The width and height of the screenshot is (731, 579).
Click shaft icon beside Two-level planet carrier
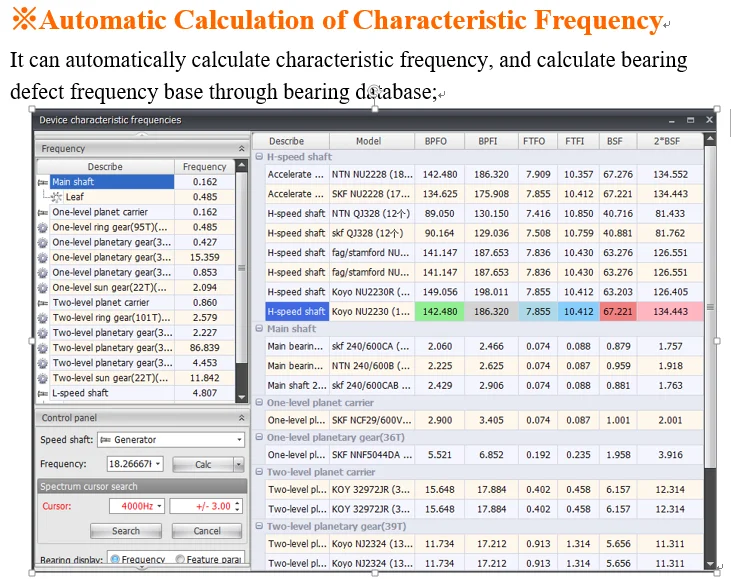43,302
